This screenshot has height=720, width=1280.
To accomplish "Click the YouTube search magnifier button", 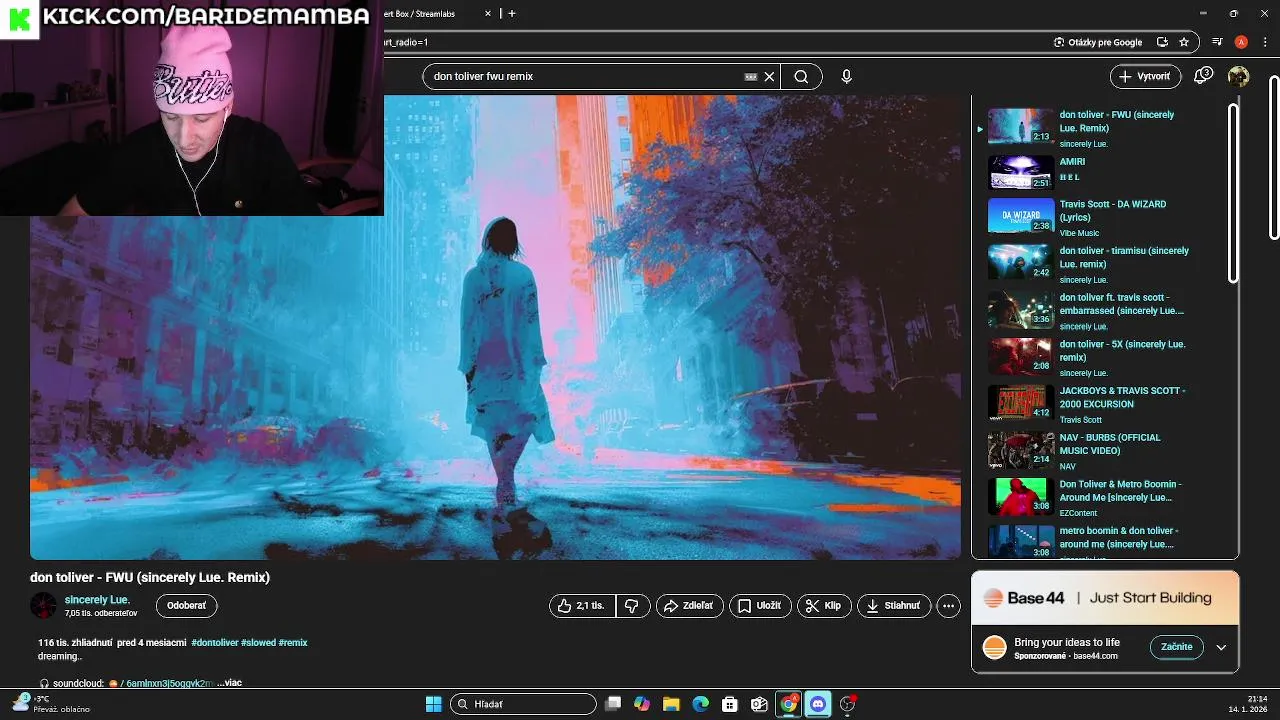I will coord(801,76).
